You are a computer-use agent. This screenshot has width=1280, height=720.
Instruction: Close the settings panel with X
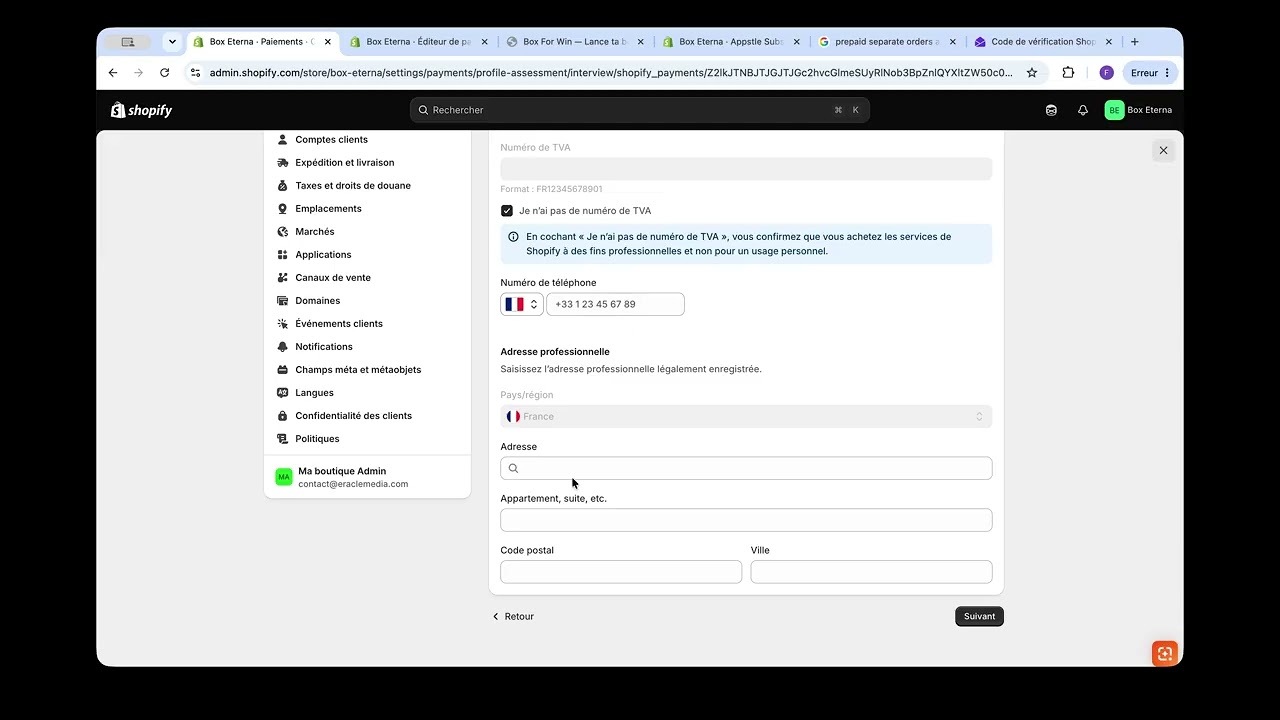click(1163, 150)
